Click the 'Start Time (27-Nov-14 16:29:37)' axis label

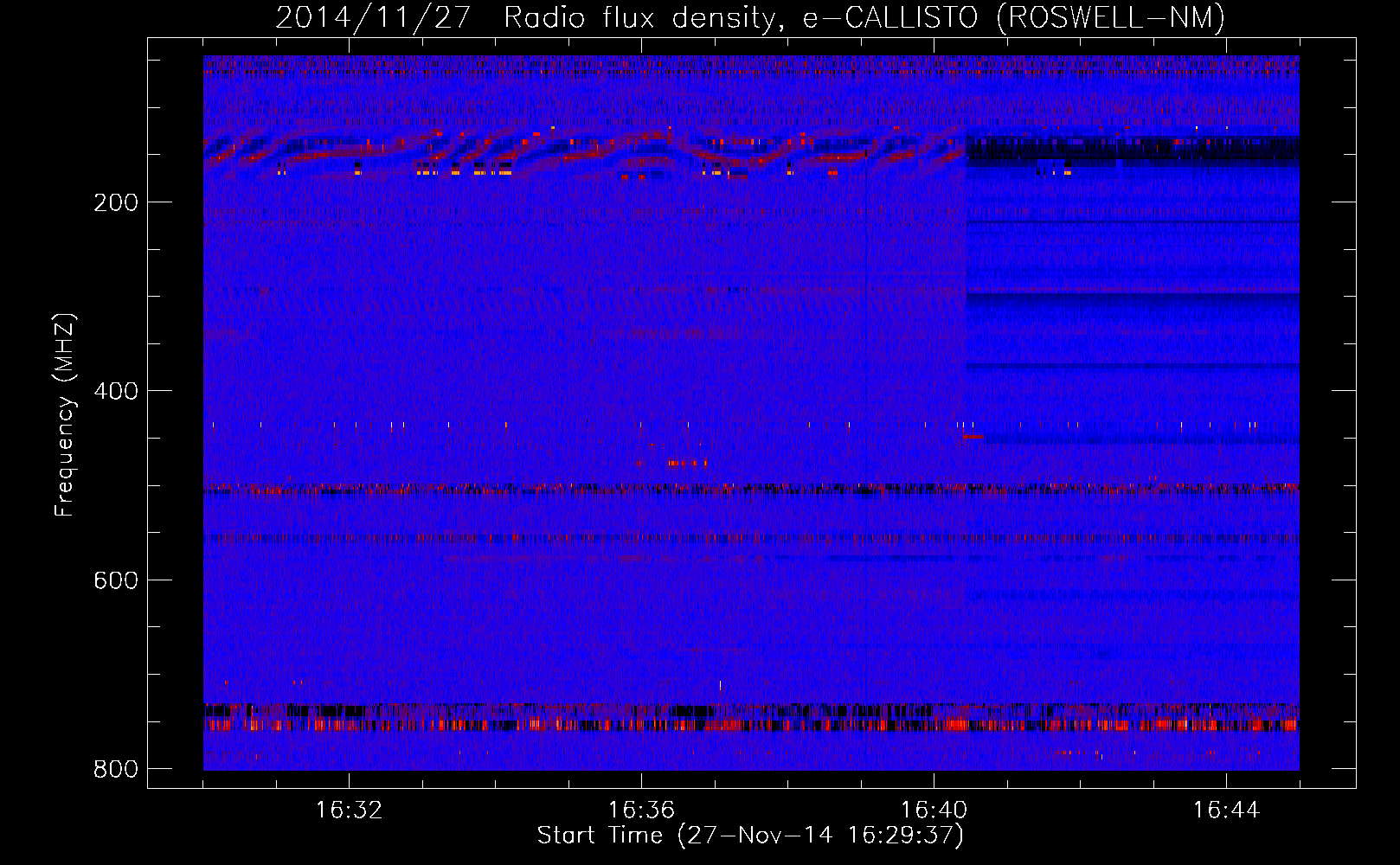[750, 836]
